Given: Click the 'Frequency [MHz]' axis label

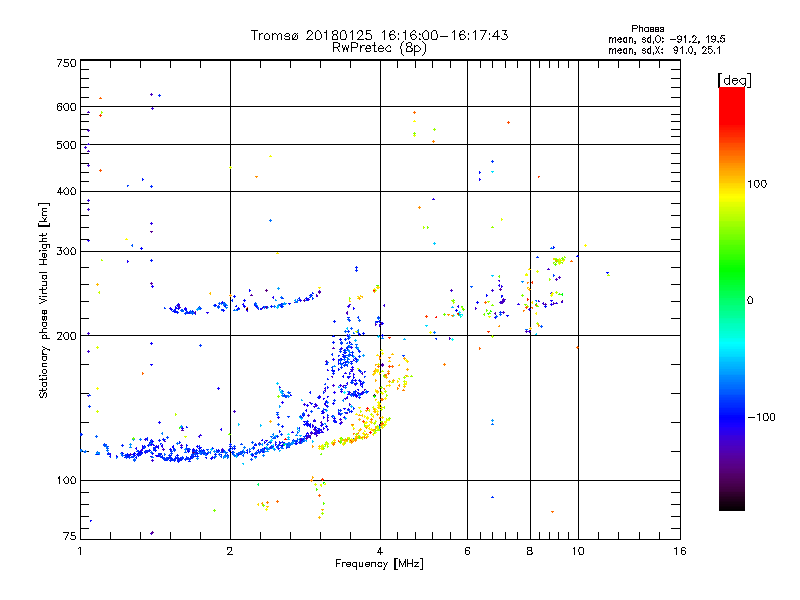Looking at the screenshot, I should (379, 564).
